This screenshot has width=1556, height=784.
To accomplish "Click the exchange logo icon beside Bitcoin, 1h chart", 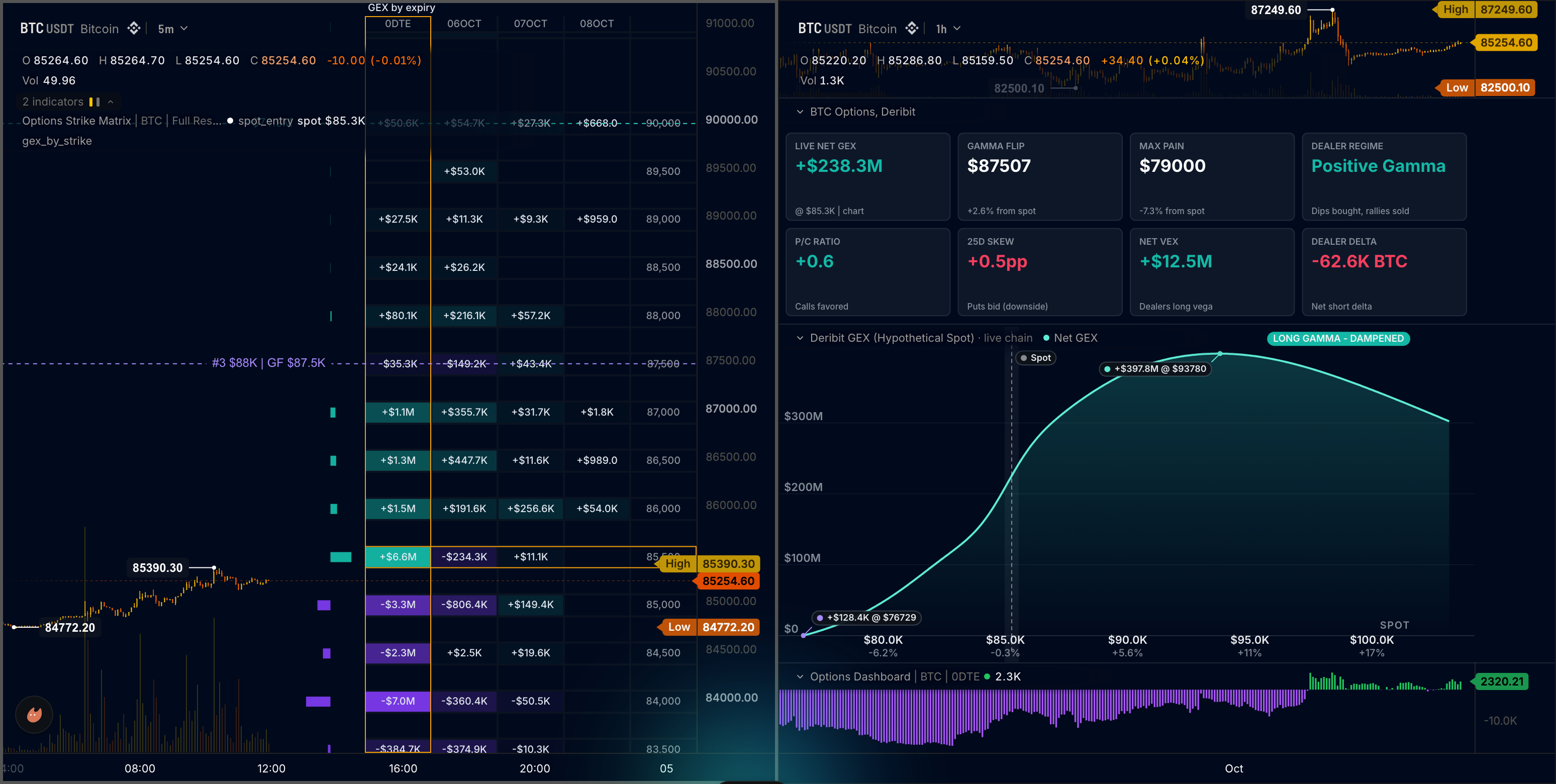I will tap(912, 28).
